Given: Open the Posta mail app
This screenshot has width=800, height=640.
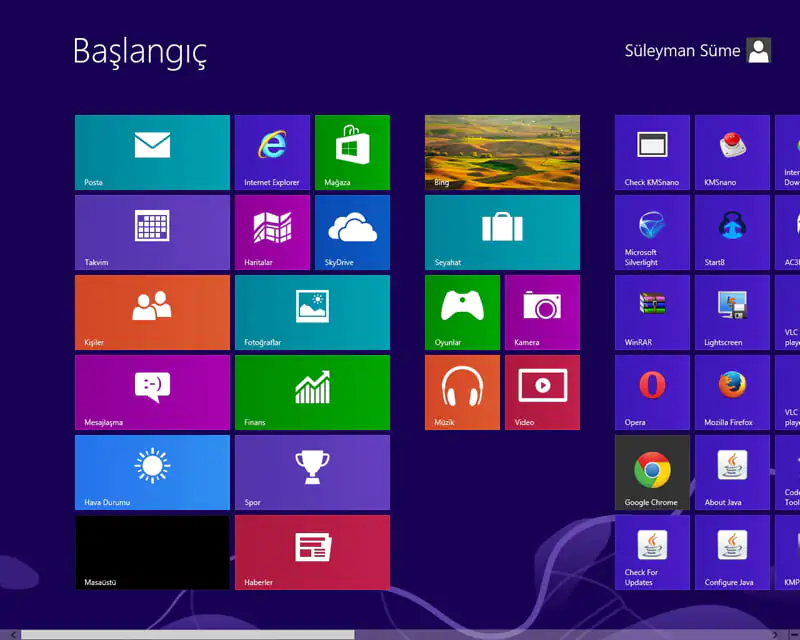Looking at the screenshot, I should click(x=151, y=152).
